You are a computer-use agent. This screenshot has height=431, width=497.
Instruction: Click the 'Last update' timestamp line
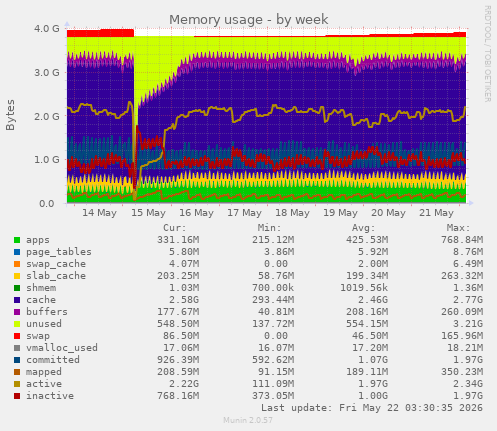[372, 408]
